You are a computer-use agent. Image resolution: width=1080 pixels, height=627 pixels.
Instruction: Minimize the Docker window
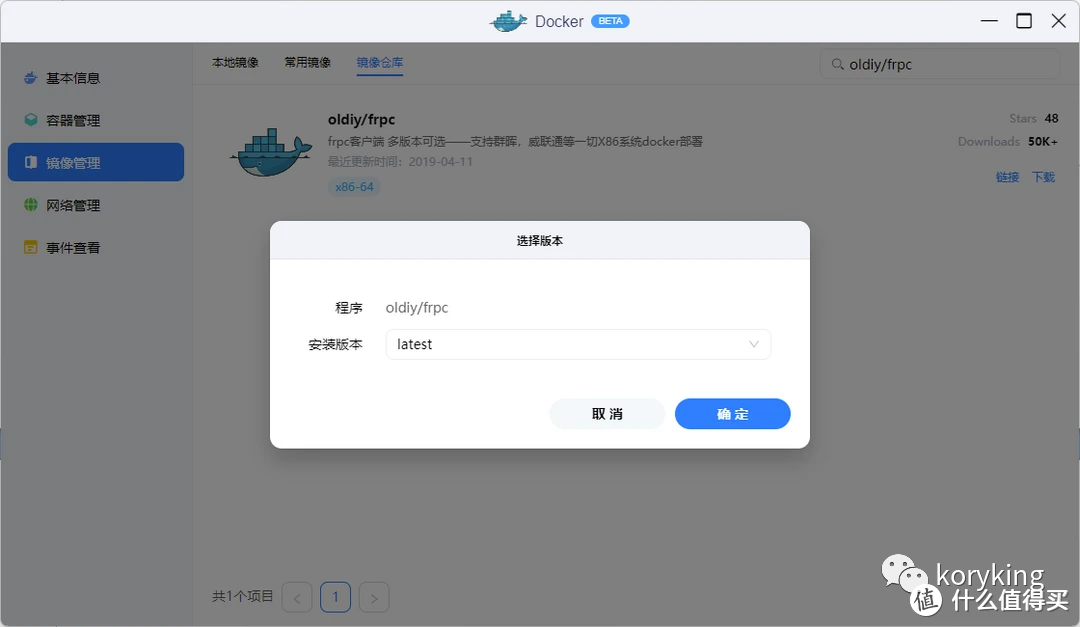coord(989,21)
